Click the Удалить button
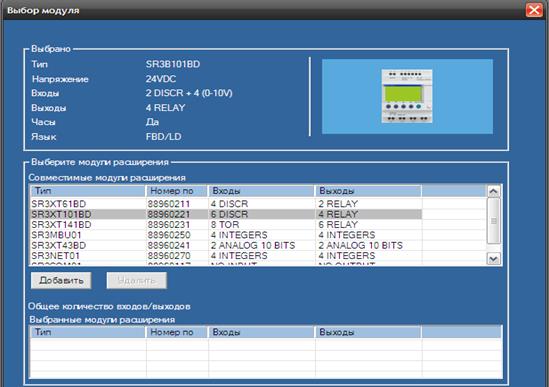 pos(137,281)
